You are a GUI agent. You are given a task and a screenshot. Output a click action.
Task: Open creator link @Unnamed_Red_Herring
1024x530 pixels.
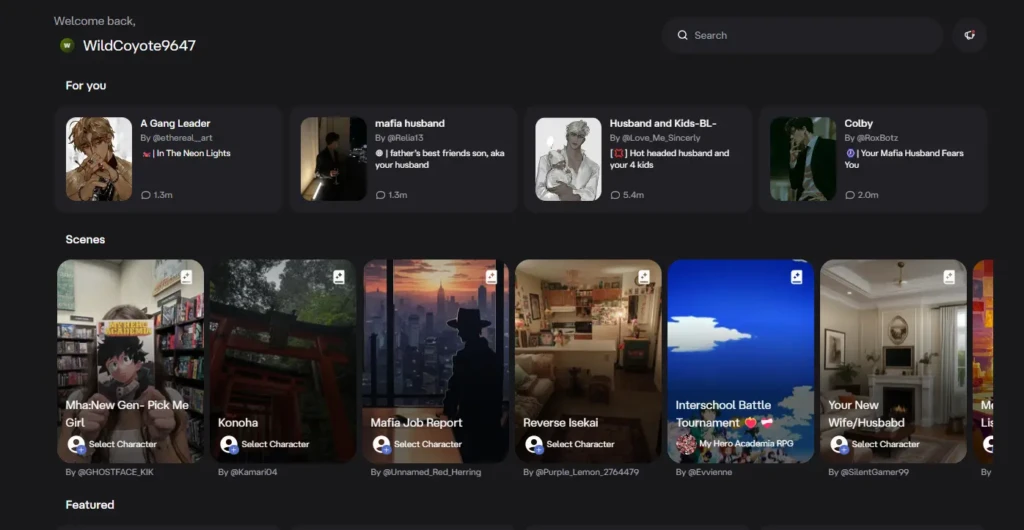click(432, 472)
